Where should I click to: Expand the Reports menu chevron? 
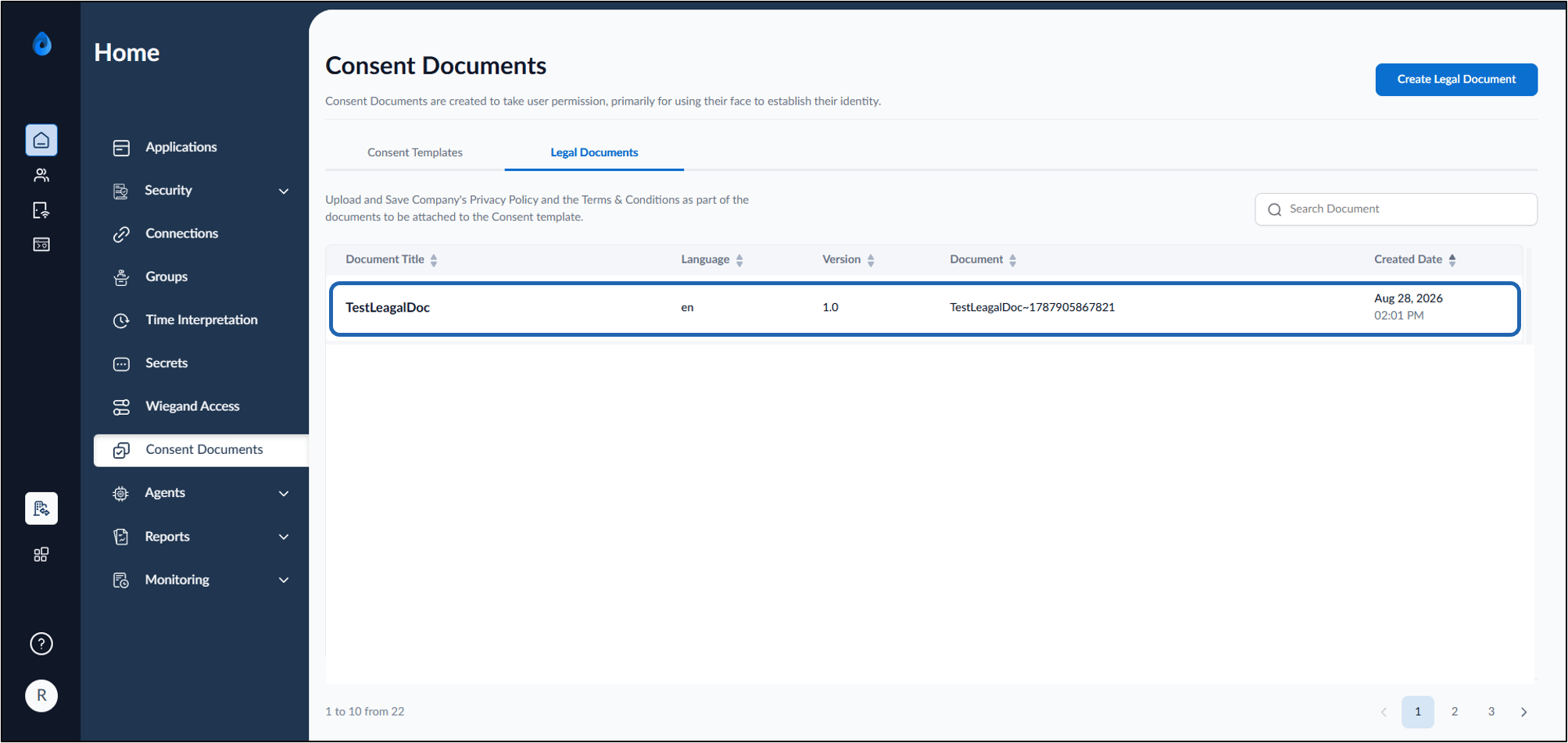pos(284,538)
